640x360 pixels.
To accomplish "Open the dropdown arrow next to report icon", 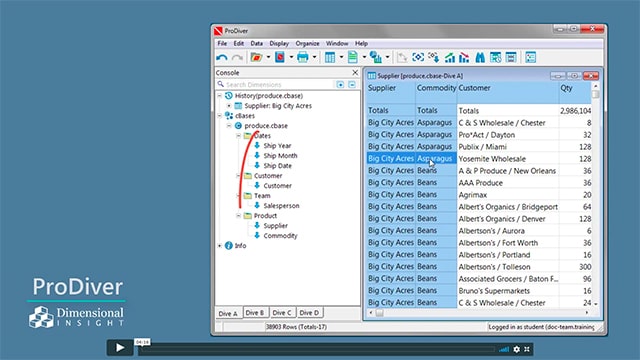I will pyautogui.click(x=364, y=58).
